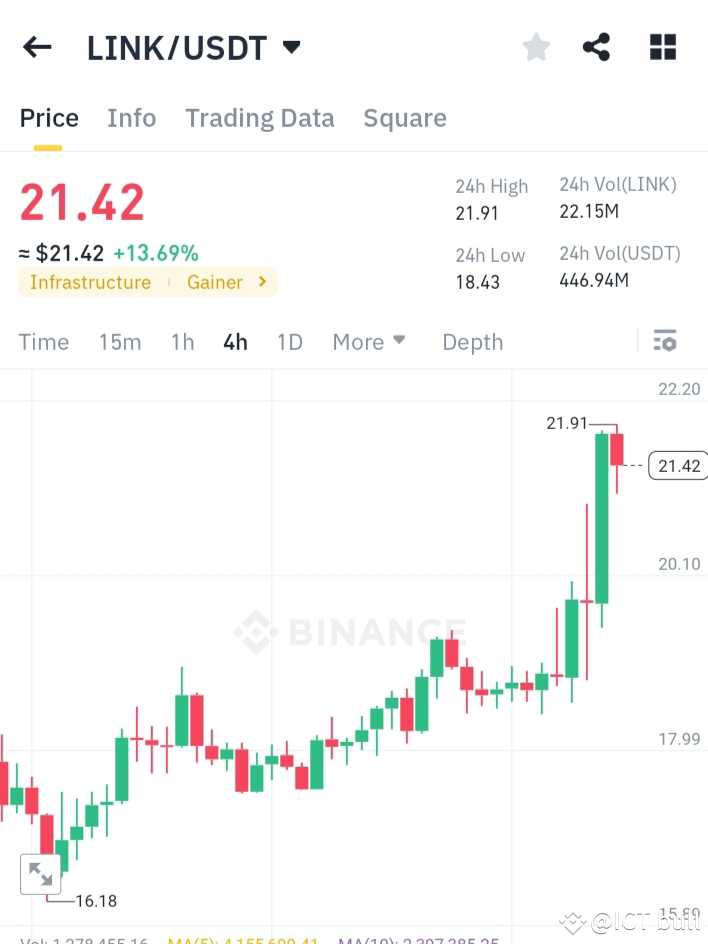Select the Depth view option
Screen dimensions: 708x944
pyautogui.click(x=472, y=341)
